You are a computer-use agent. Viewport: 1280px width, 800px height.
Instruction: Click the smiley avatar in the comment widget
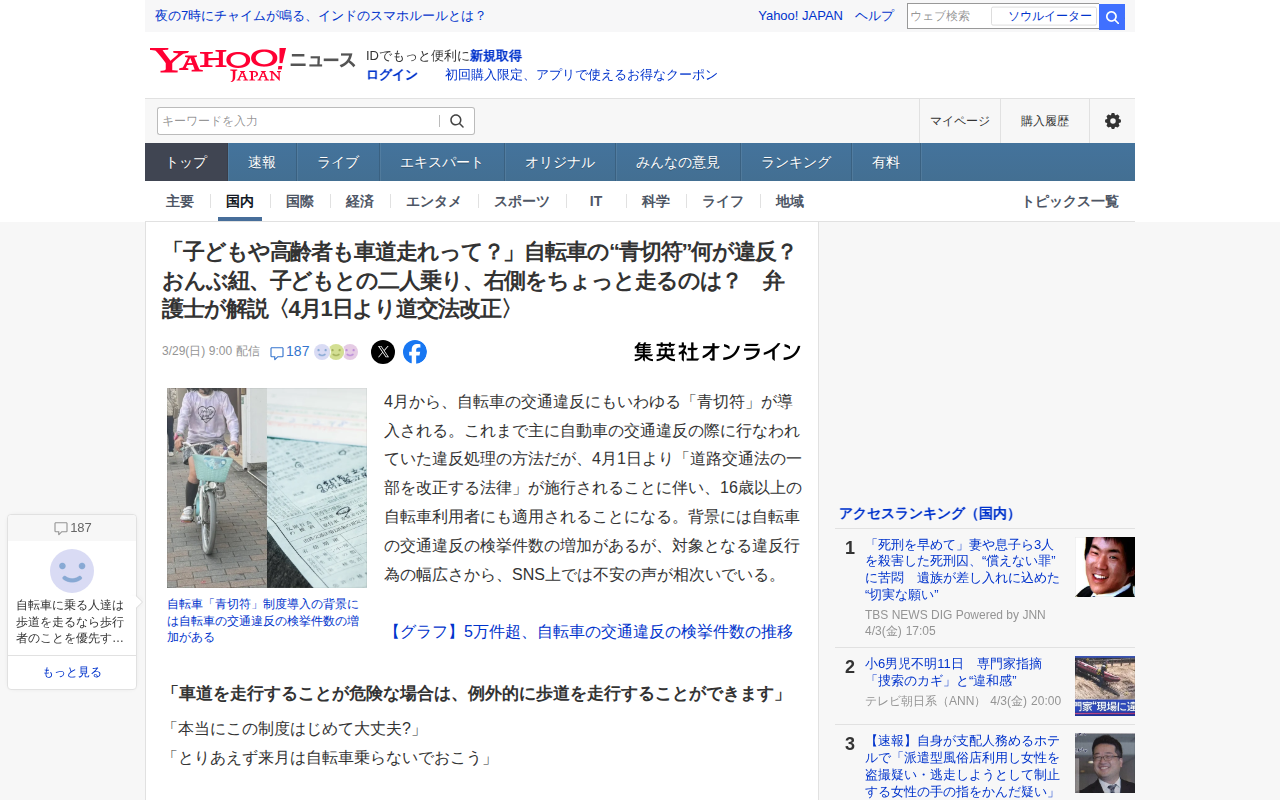(x=72, y=571)
